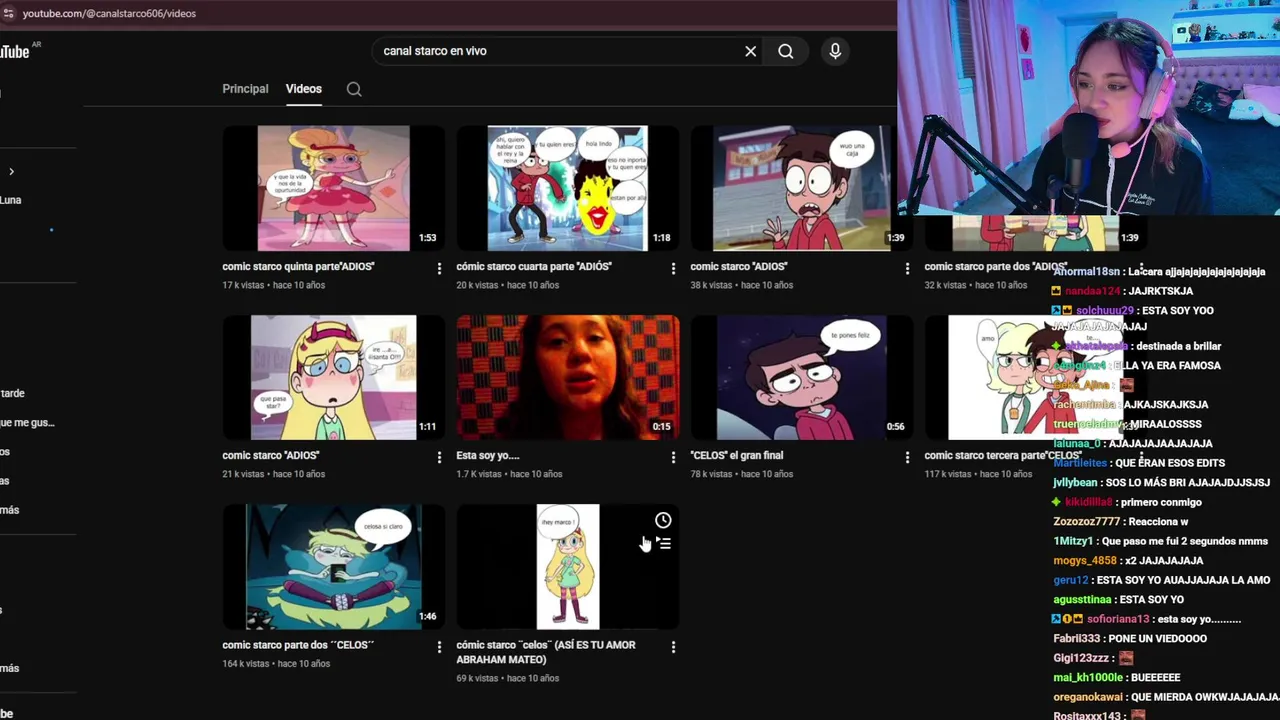Open the "hey marco" Star thumbnail

pos(567,567)
